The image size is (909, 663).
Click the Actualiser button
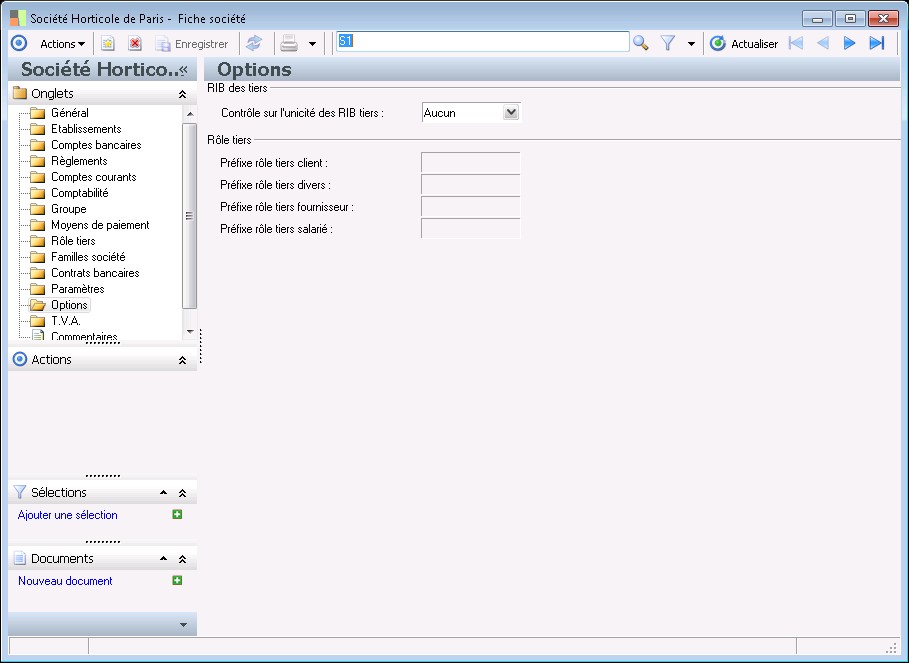[x=744, y=44]
